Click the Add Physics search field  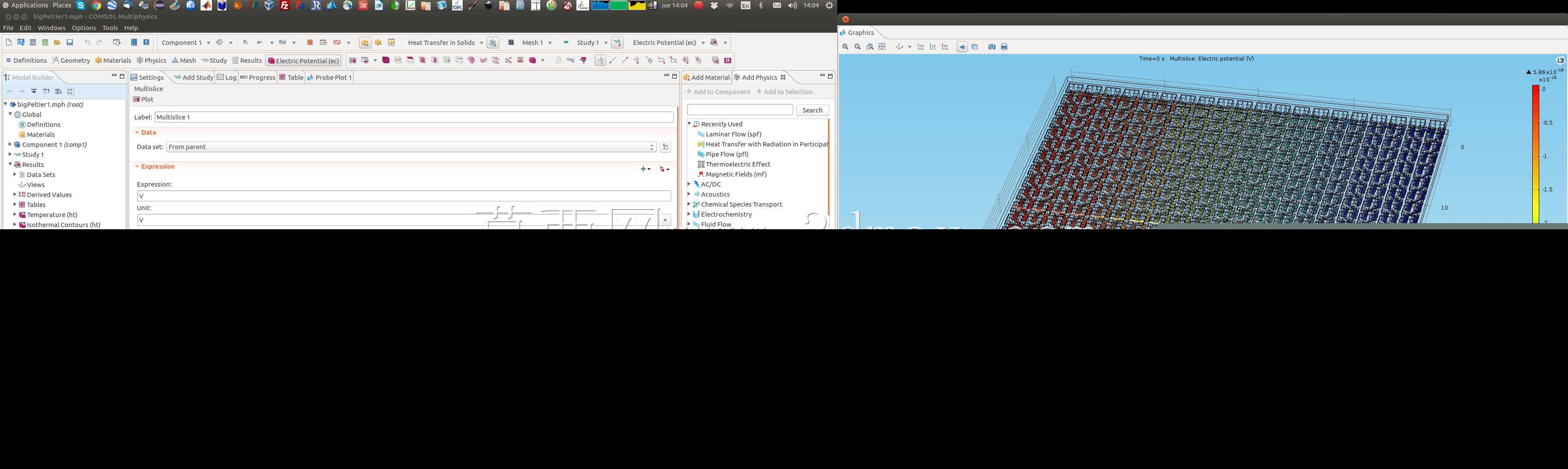pyautogui.click(x=740, y=110)
